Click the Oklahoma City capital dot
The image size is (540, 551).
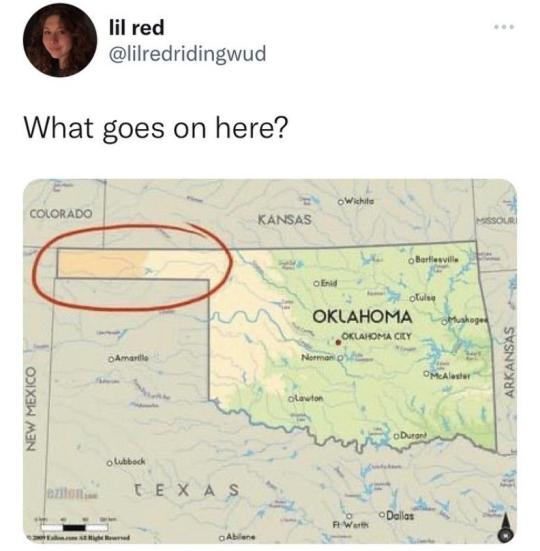tap(338, 342)
